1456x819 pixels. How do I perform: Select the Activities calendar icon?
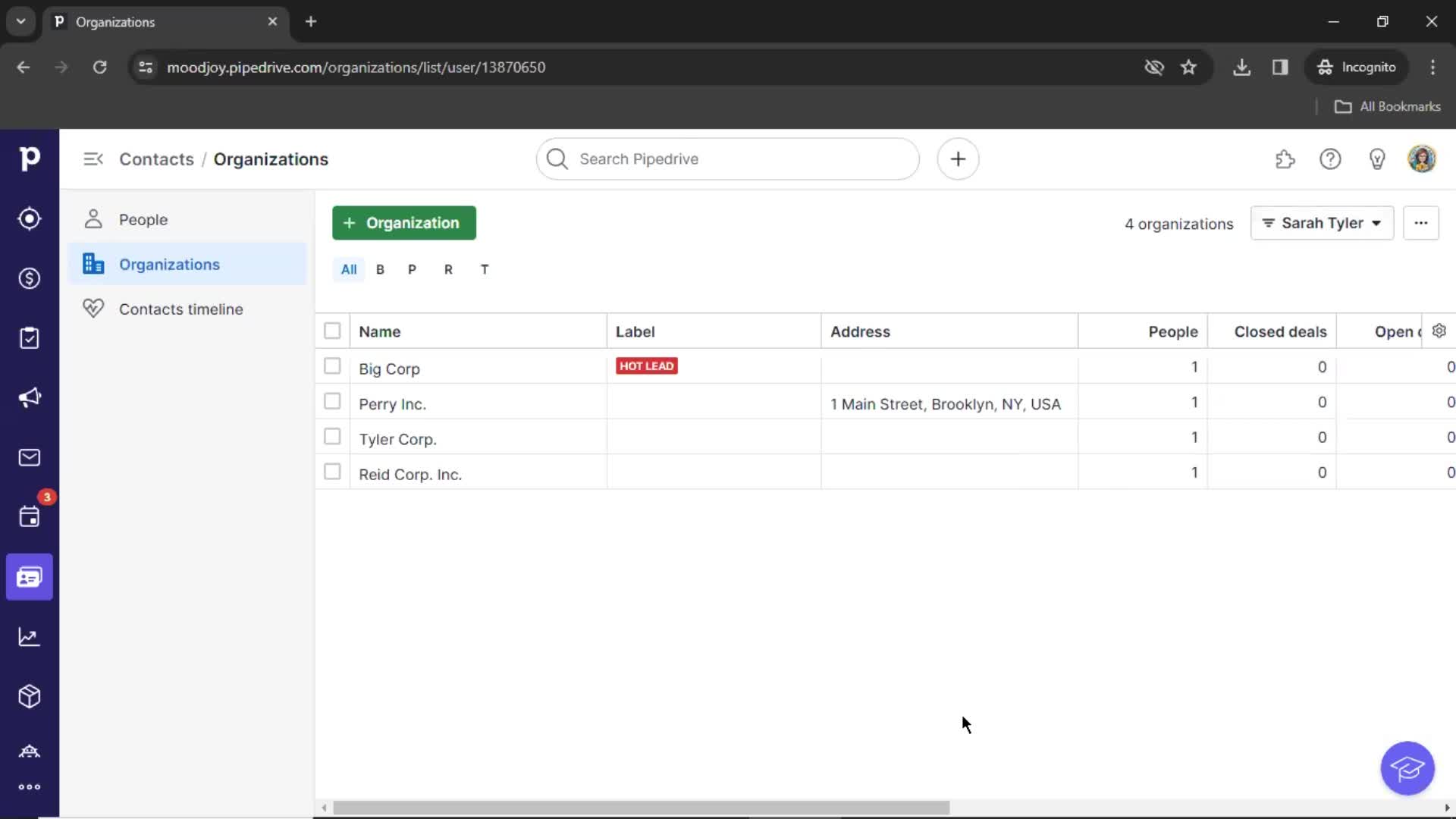(x=28, y=517)
